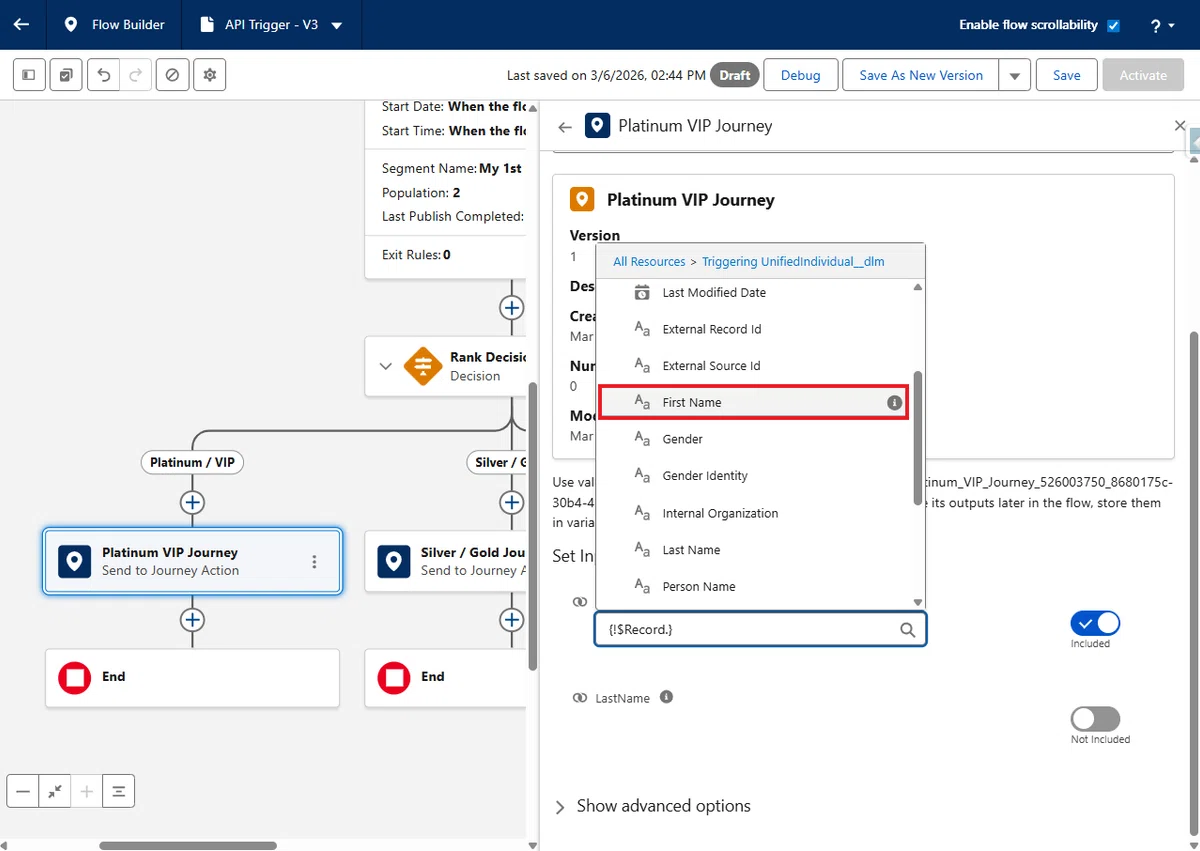Click the Activate button
This screenshot has height=851, width=1200.
point(1143,75)
